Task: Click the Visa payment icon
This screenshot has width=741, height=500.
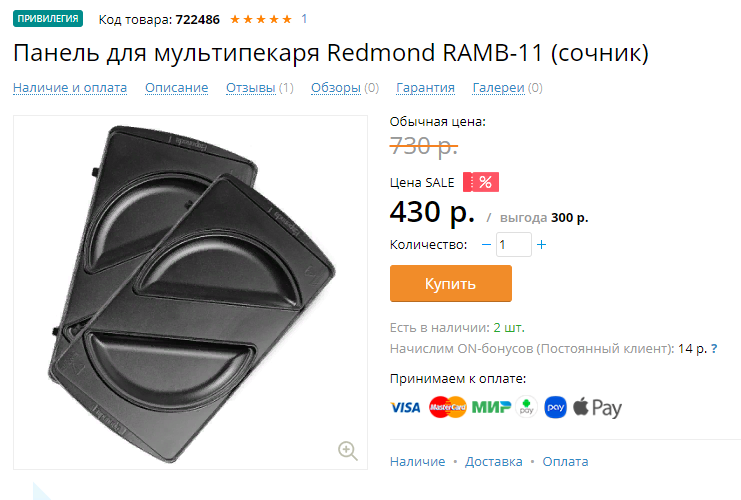Action: click(x=405, y=407)
